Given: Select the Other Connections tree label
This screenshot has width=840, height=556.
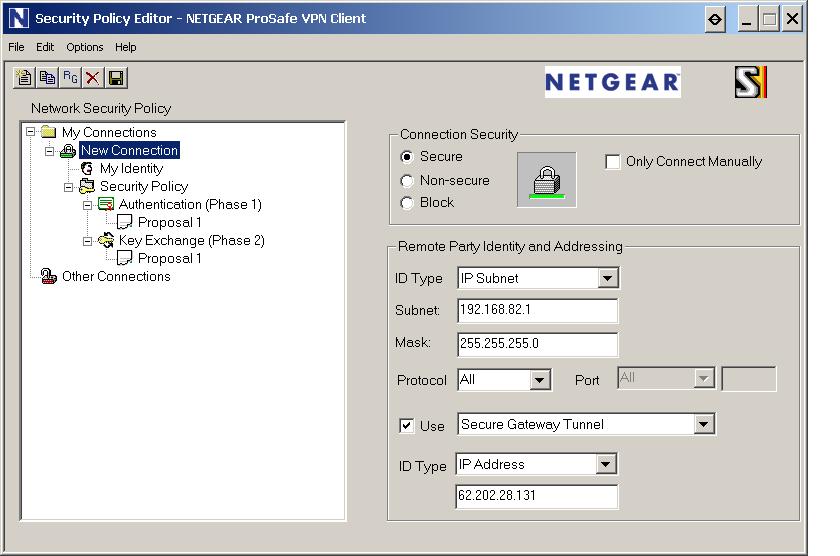Looking at the screenshot, I should pos(116,276).
